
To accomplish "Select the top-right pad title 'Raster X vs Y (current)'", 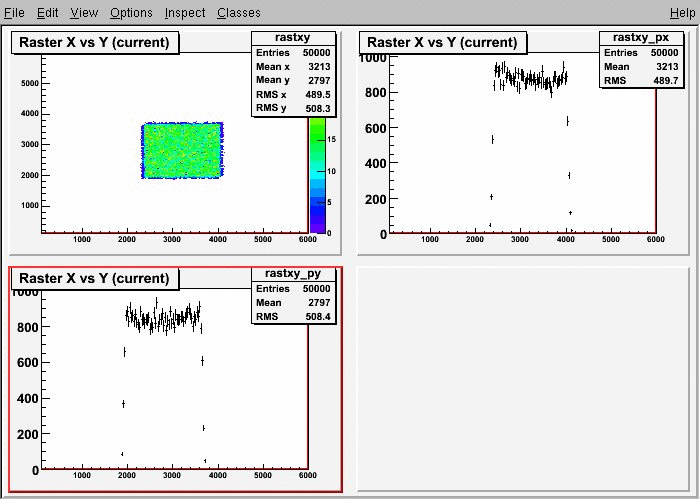I will (x=442, y=42).
